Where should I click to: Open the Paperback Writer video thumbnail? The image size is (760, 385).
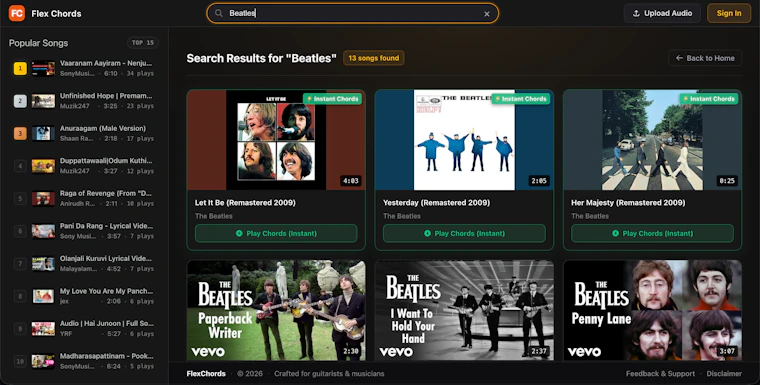click(276, 310)
